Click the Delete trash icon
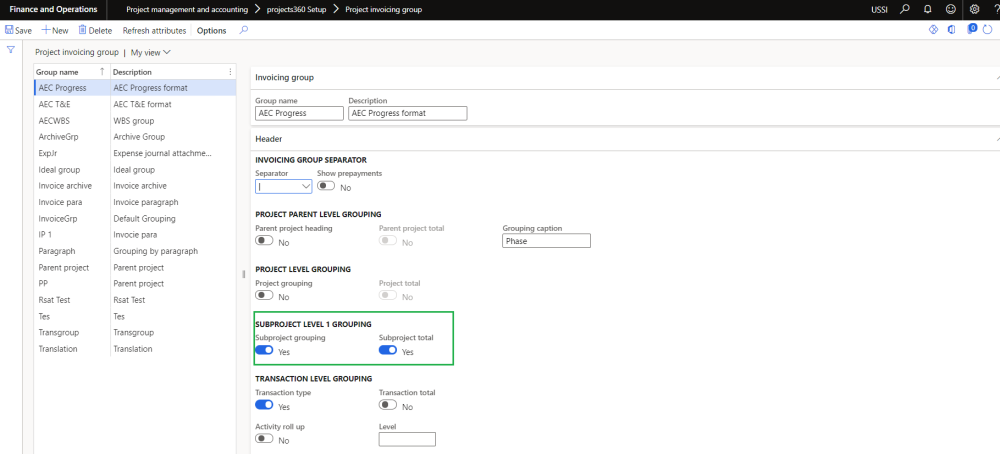Screen dimensions: 1000x454 (82, 30)
